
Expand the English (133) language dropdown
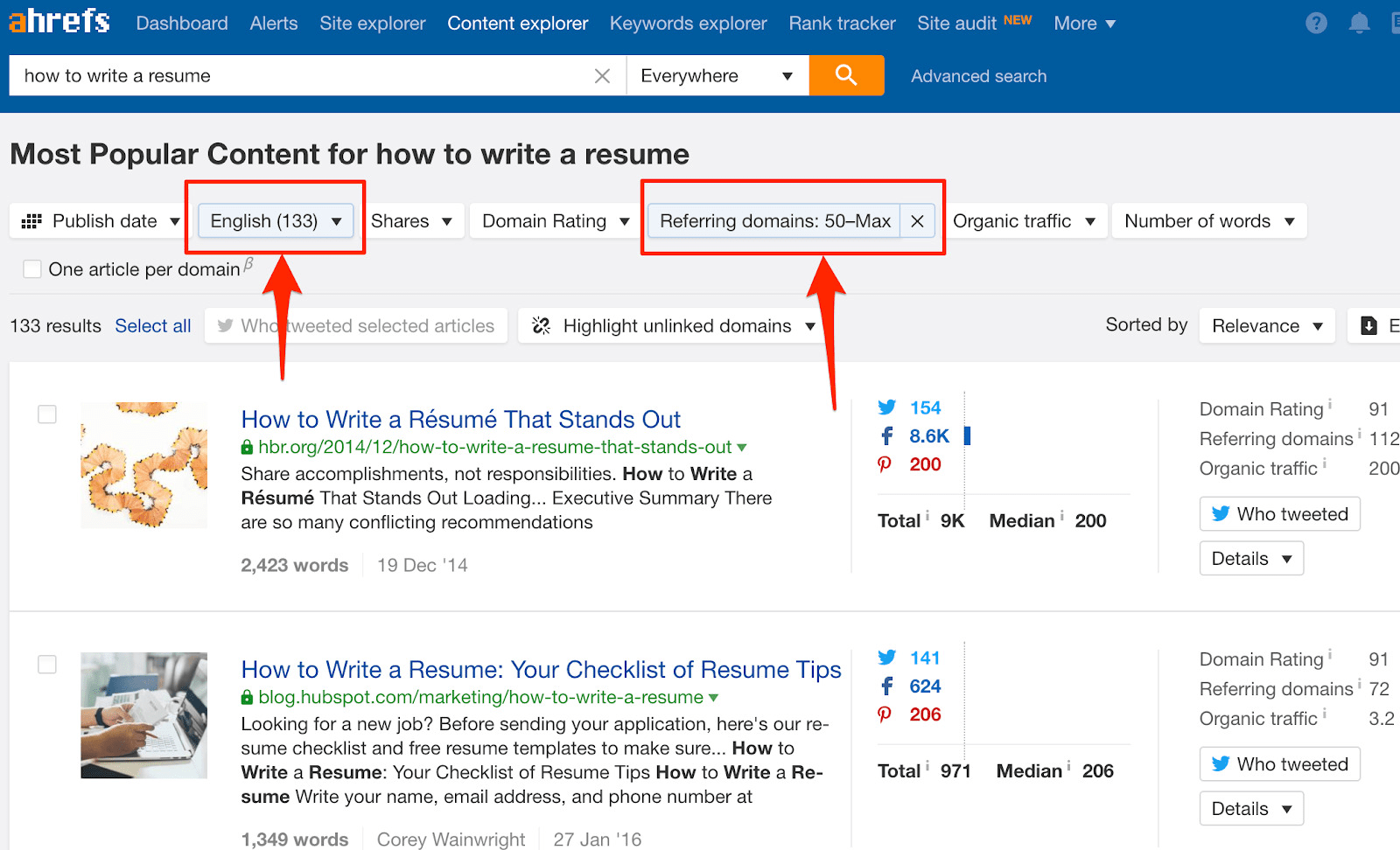pos(276,221)
